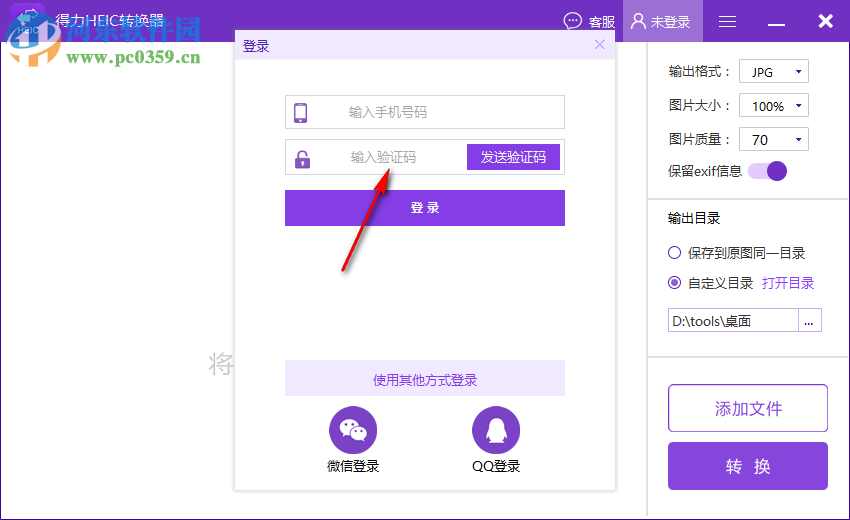The image size is (850, 520).
Task: Select 自定义目录 radio option
Action: pos(674,283)
